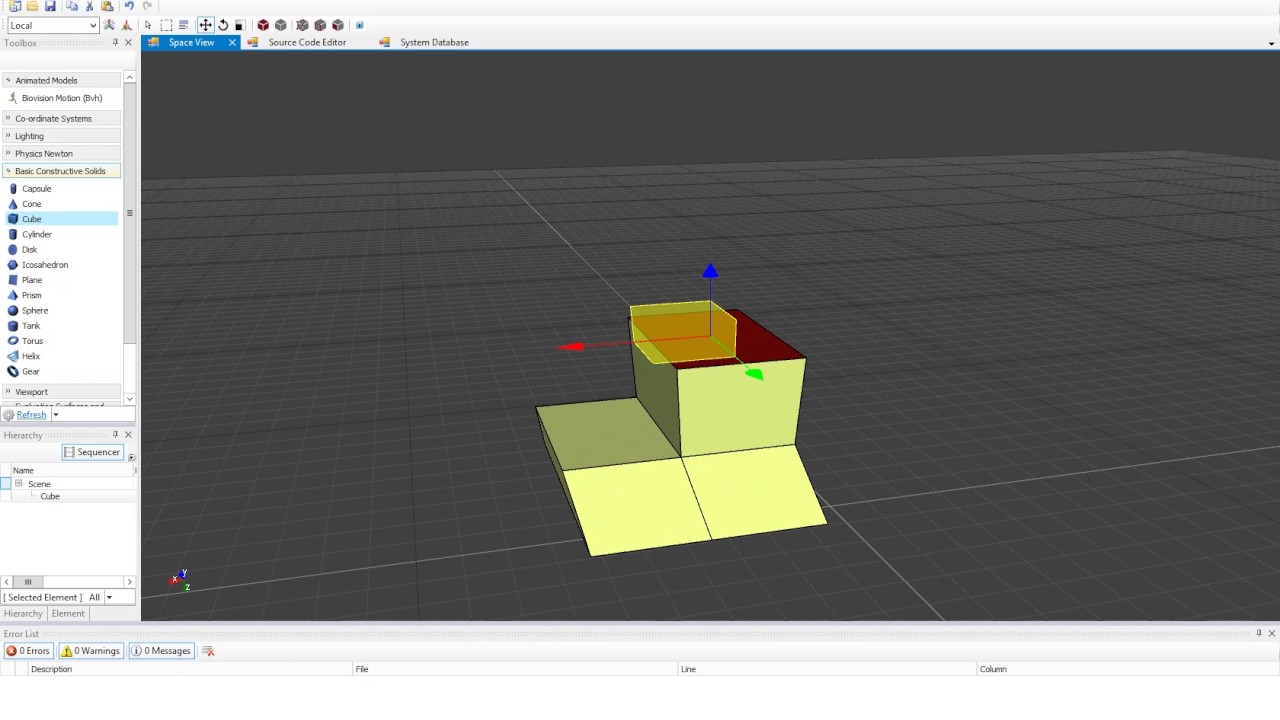Viewport: 1280px width, 720px height.
Task: Close the Hierarchy panel
Action: coord(128,435)
